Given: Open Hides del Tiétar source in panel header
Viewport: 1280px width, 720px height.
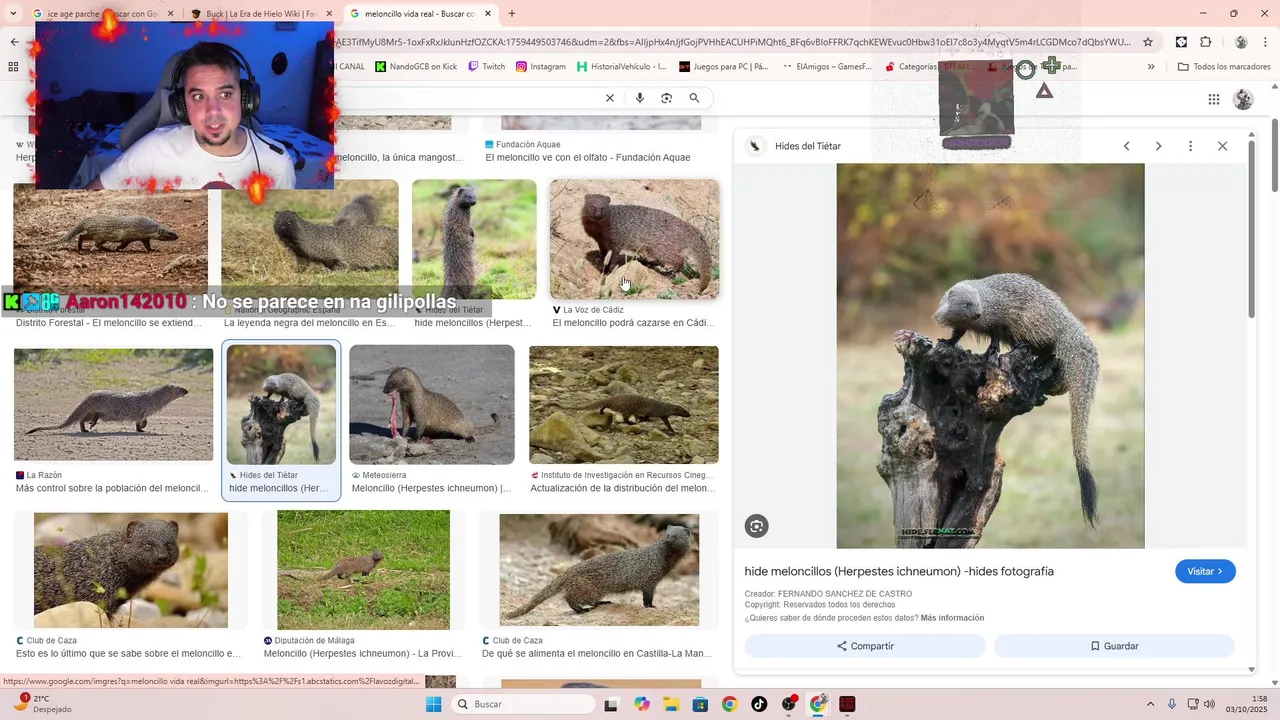Looking at the screenshot, I should tap(796, 146).
